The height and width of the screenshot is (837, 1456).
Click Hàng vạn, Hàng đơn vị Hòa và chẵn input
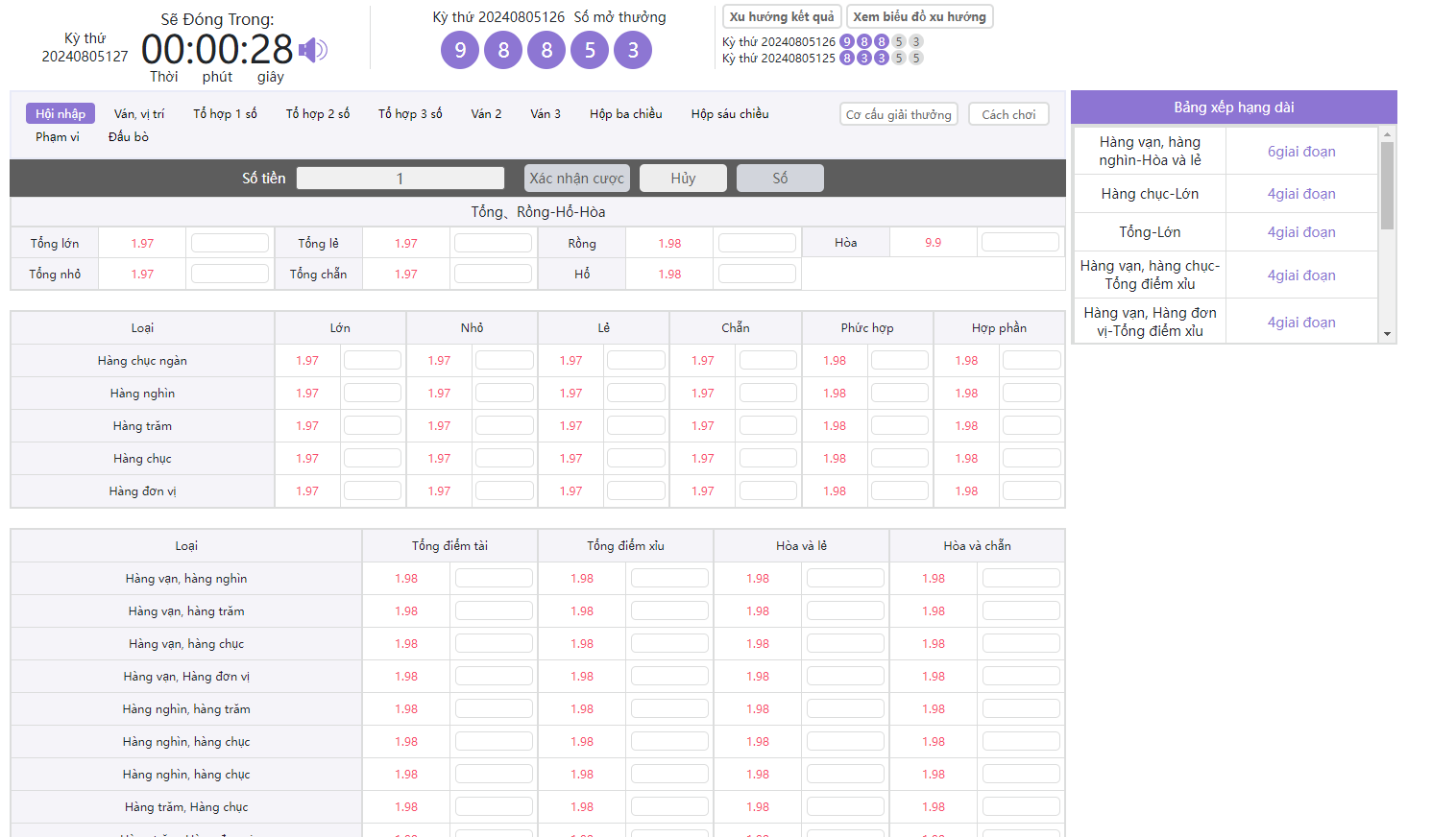1021,676
